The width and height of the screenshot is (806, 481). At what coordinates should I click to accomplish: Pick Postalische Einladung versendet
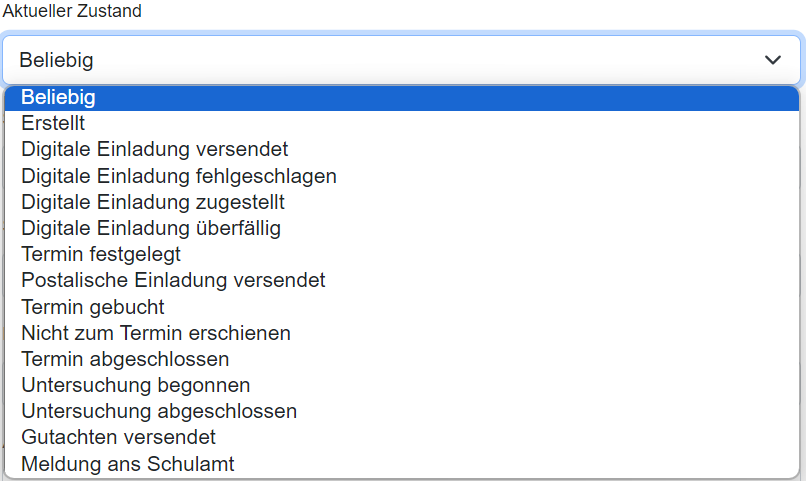point(173,280)
